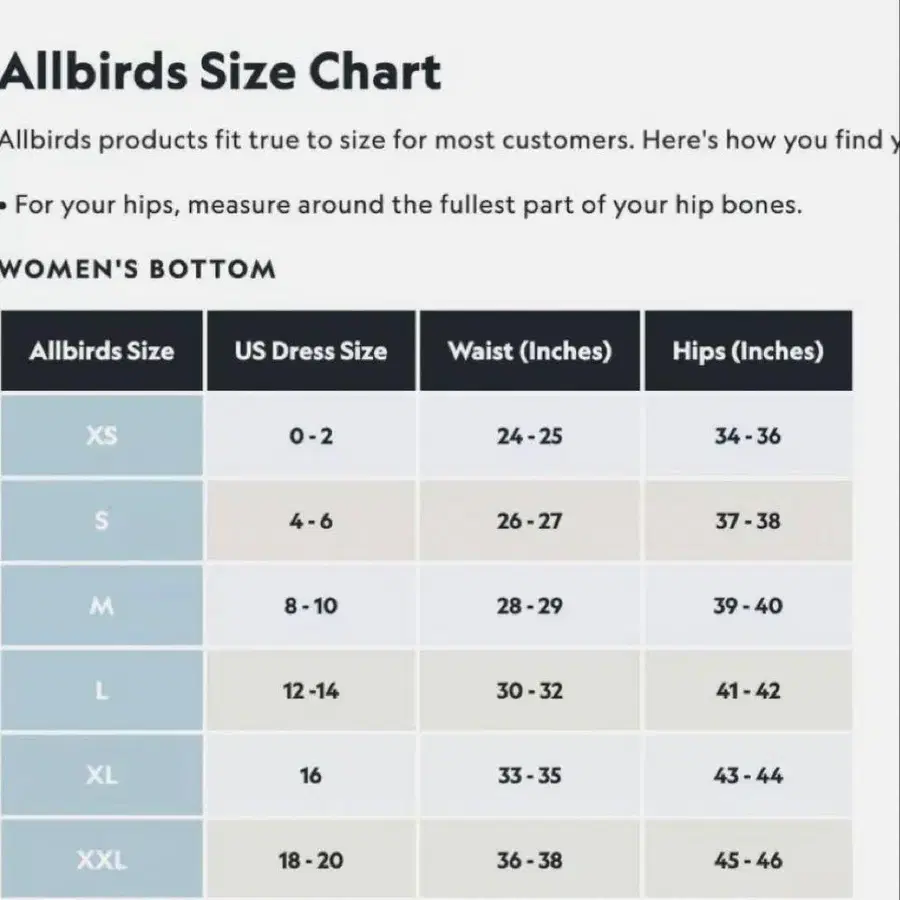
Task: Select the Allbirds Size column header
Action: click(x=102, y=351)
